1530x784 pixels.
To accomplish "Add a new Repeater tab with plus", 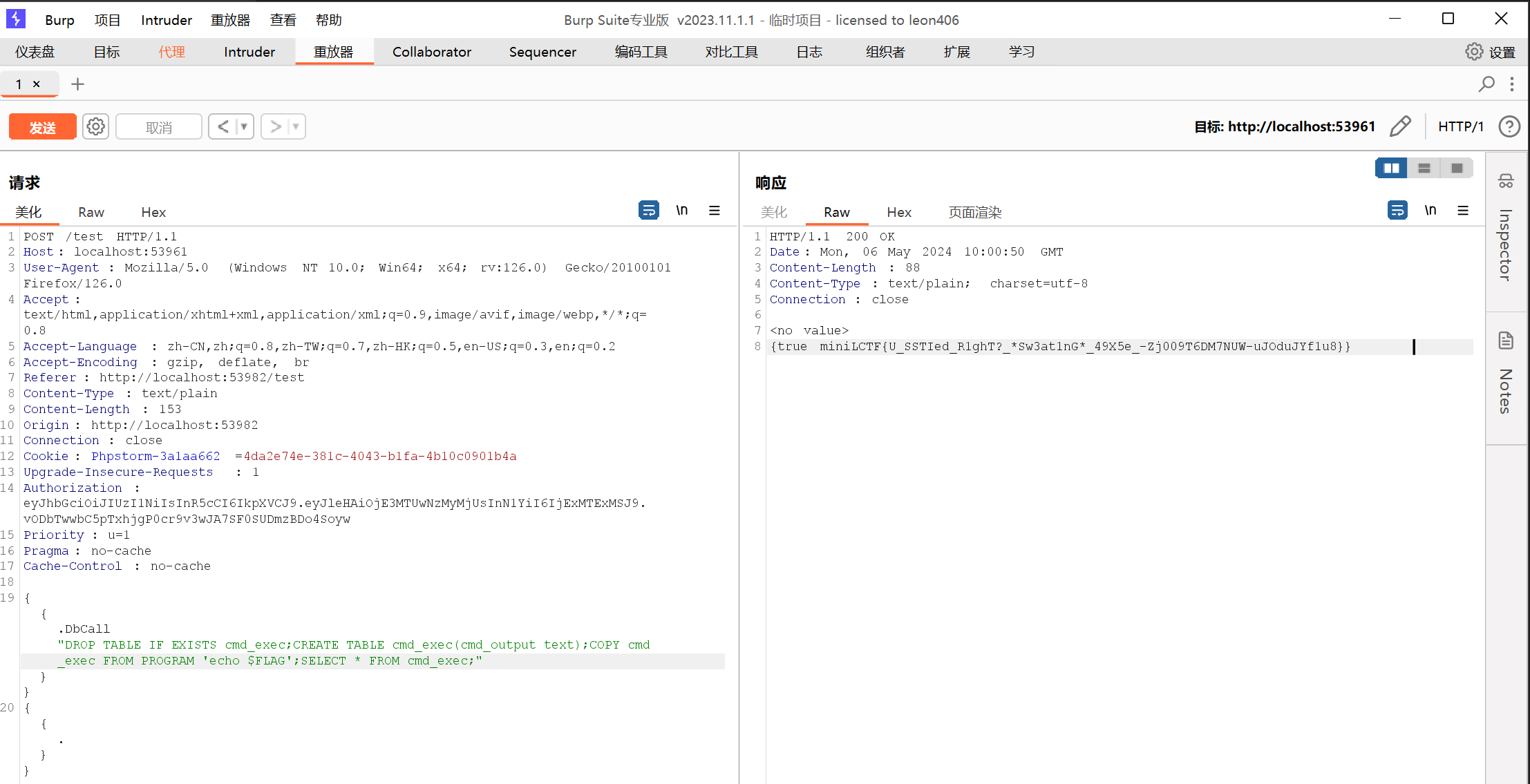I will click(x=77, y=84).
